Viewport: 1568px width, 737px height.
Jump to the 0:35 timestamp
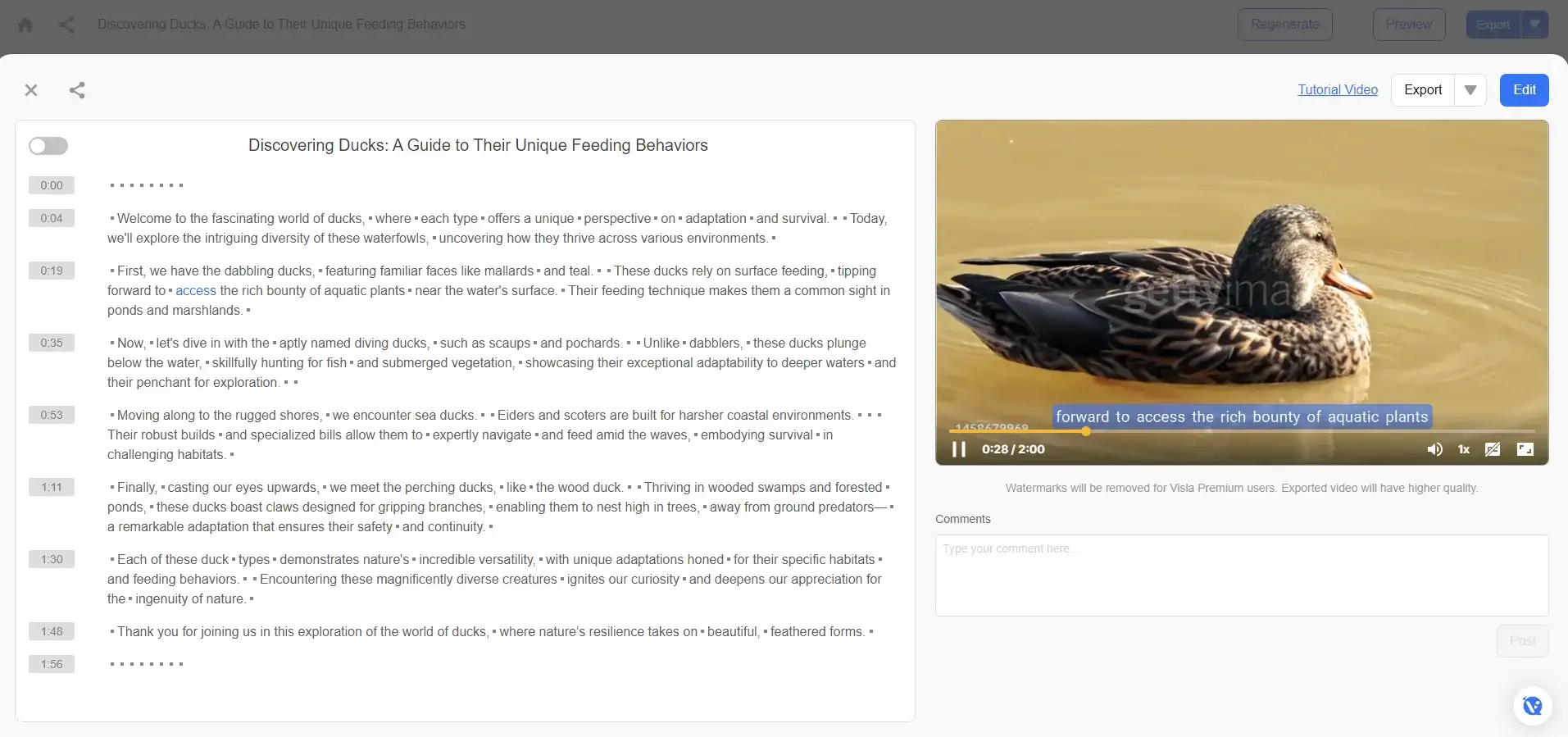click(x=52, y=343)
